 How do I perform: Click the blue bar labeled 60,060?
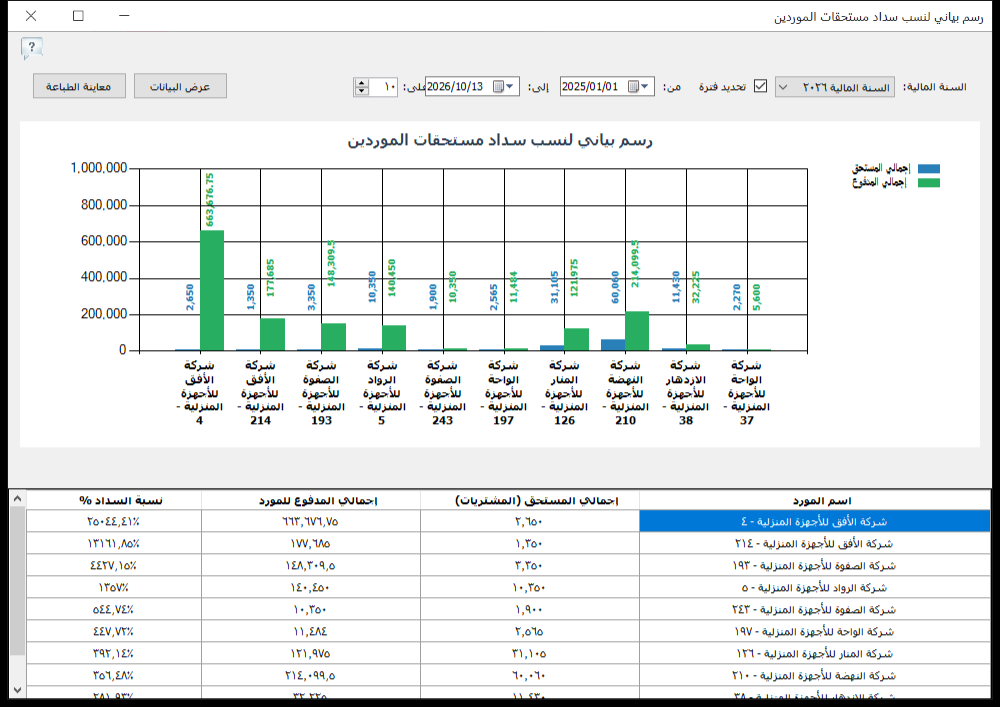pyautogui.click(x=614, y=345)
